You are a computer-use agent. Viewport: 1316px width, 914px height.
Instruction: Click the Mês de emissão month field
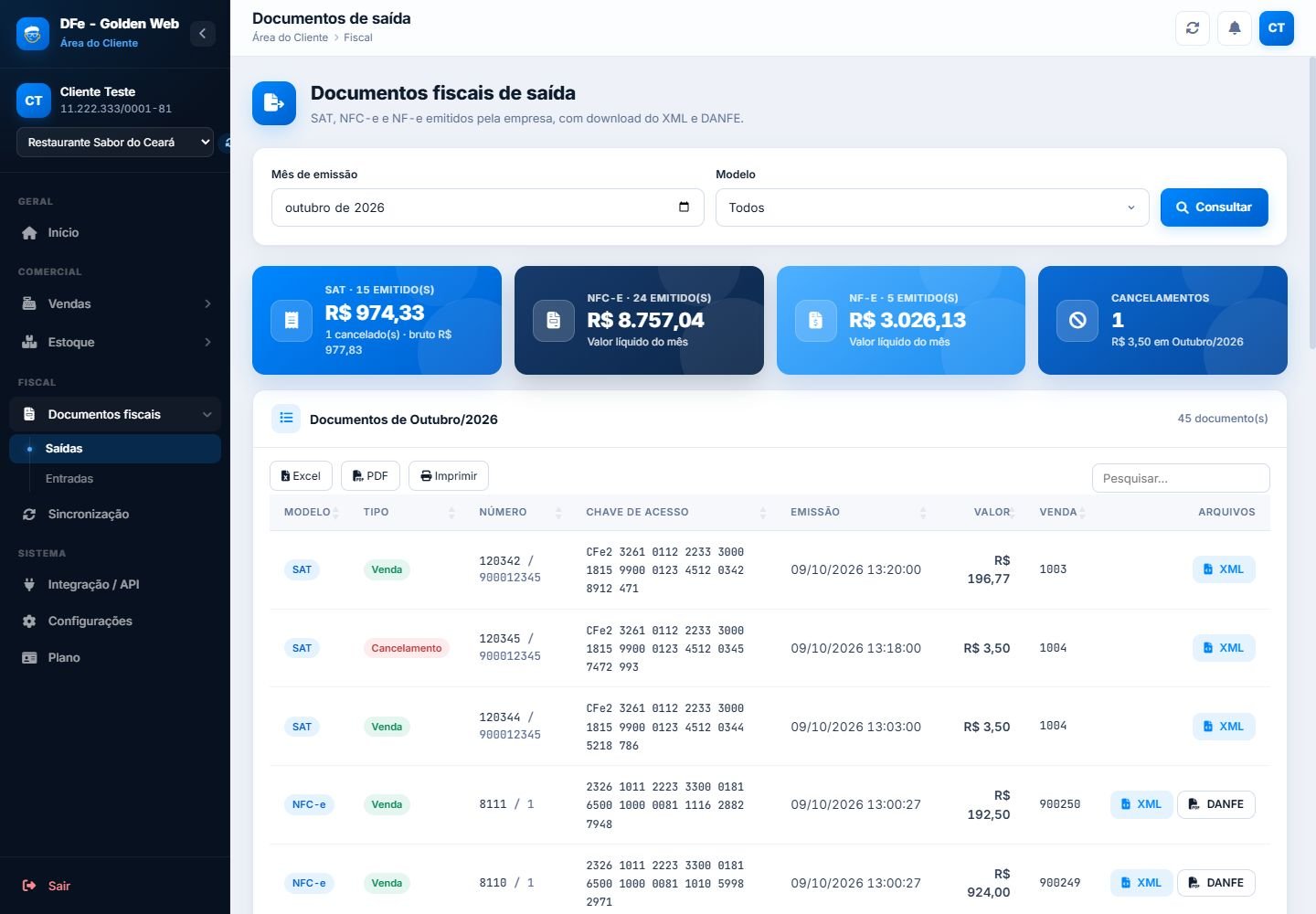pyautogui.click(x=488, y=207)
